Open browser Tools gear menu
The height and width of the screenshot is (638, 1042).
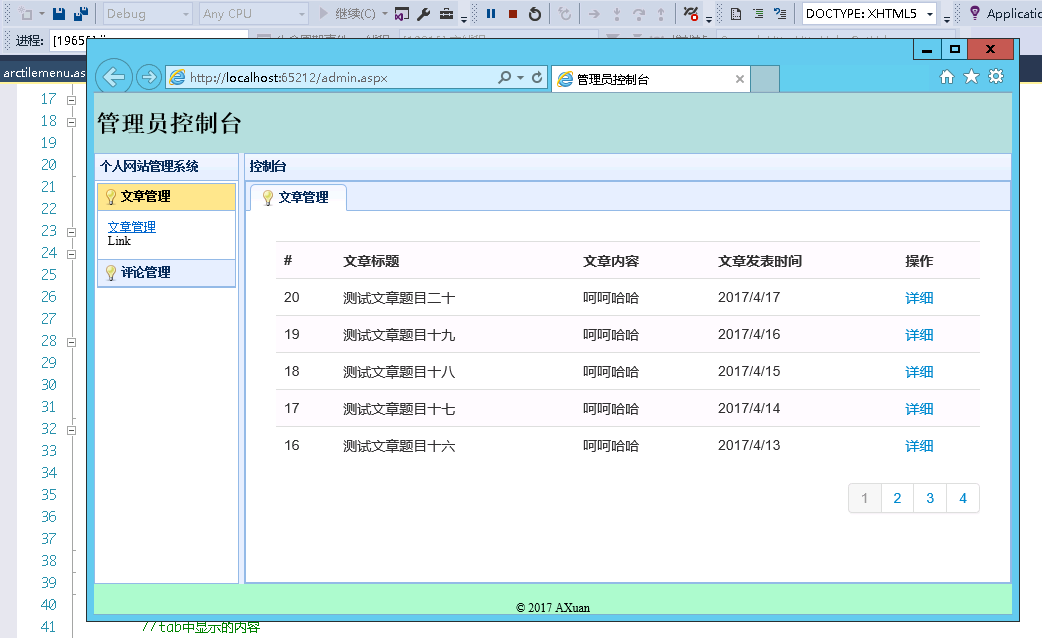[x=995, y=76]
